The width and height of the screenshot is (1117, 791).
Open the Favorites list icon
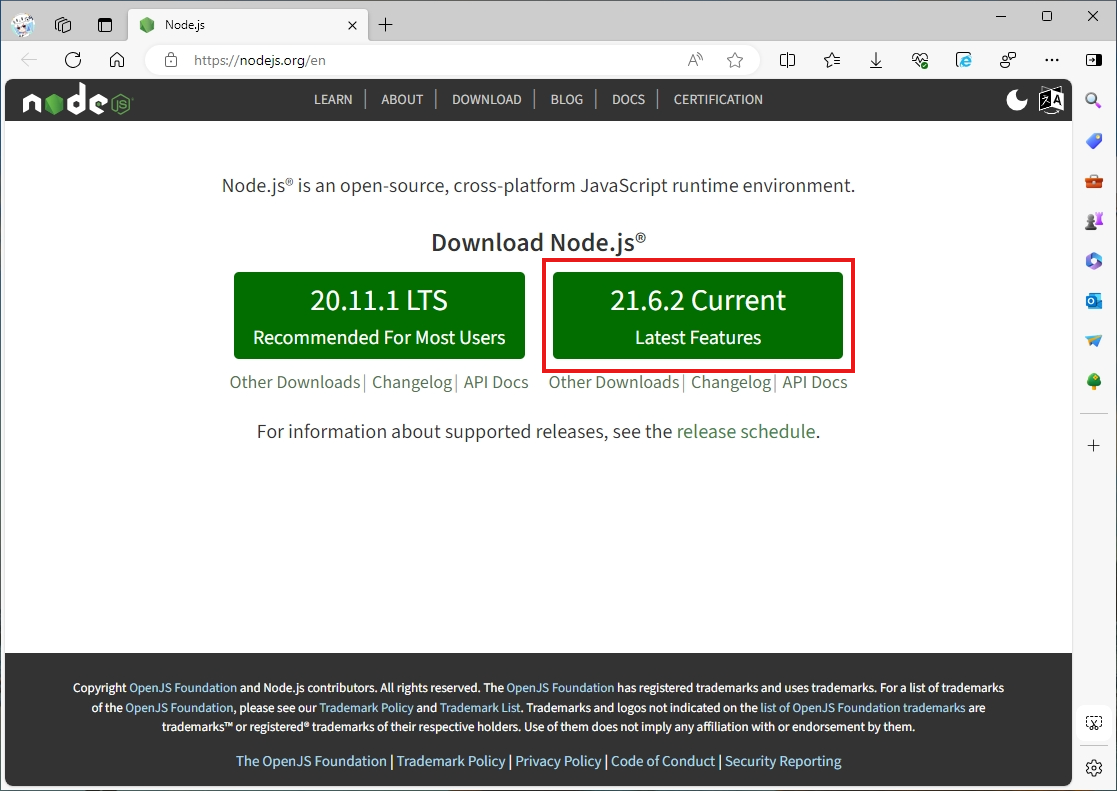click(831, 60)
